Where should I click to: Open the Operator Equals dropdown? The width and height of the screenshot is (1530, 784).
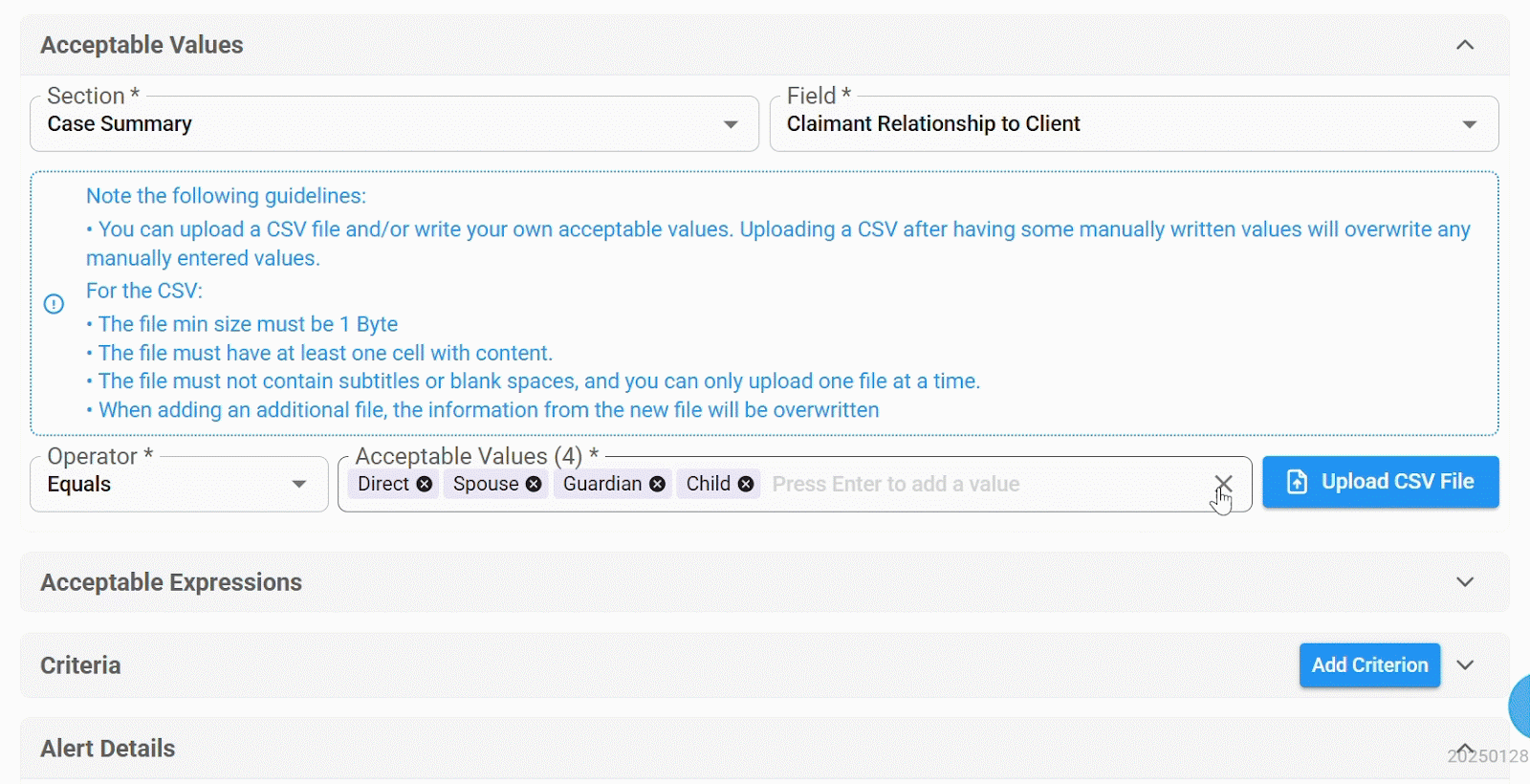(x=179, y=485)
